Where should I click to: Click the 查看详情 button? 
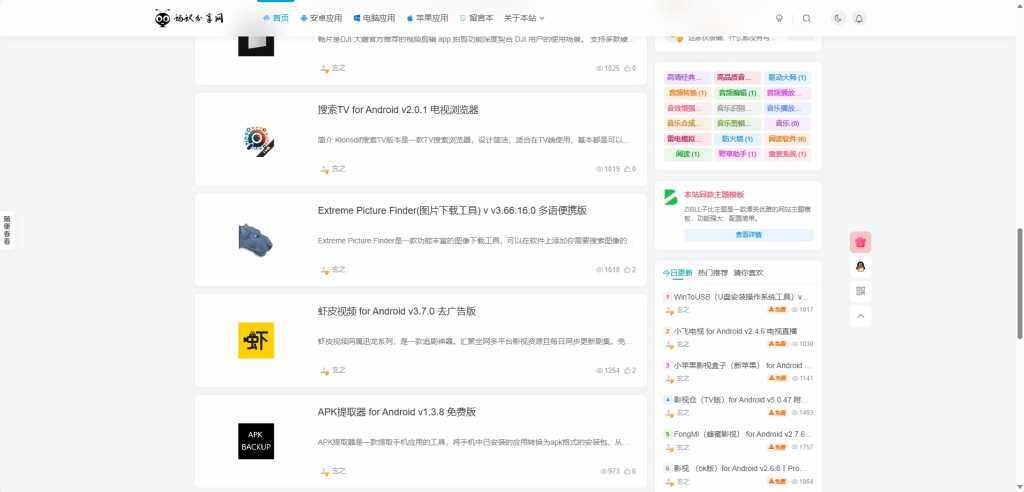pyautogui.click(x=748, y=235)
